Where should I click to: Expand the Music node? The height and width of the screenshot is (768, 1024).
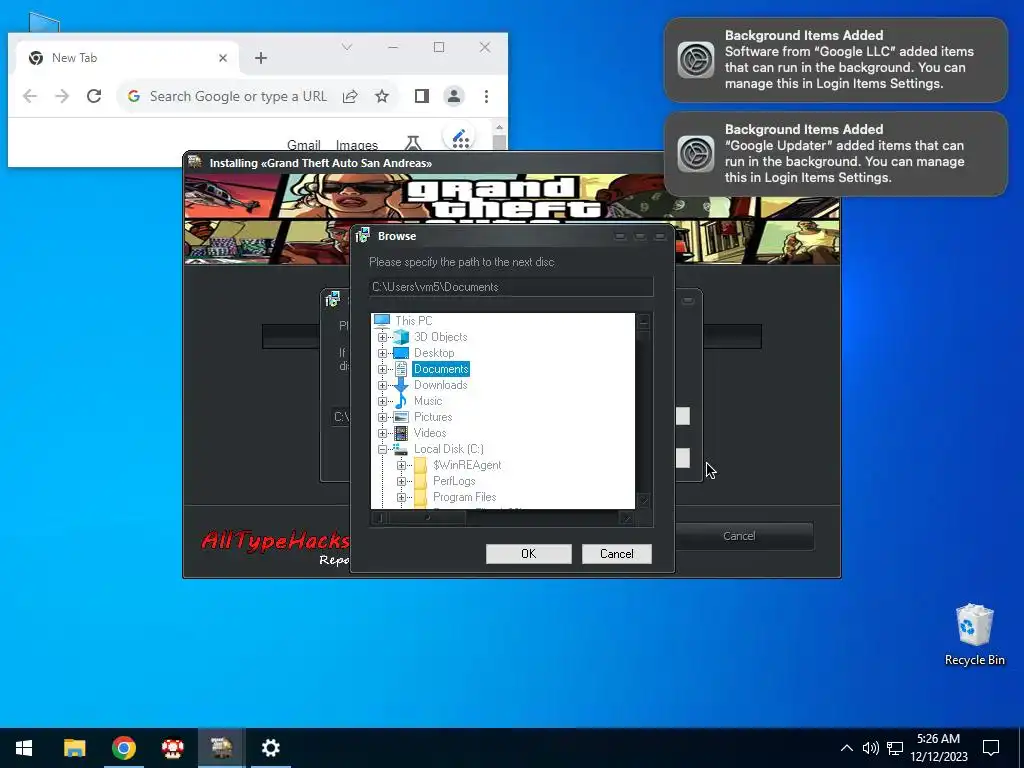tap(383, 402)
